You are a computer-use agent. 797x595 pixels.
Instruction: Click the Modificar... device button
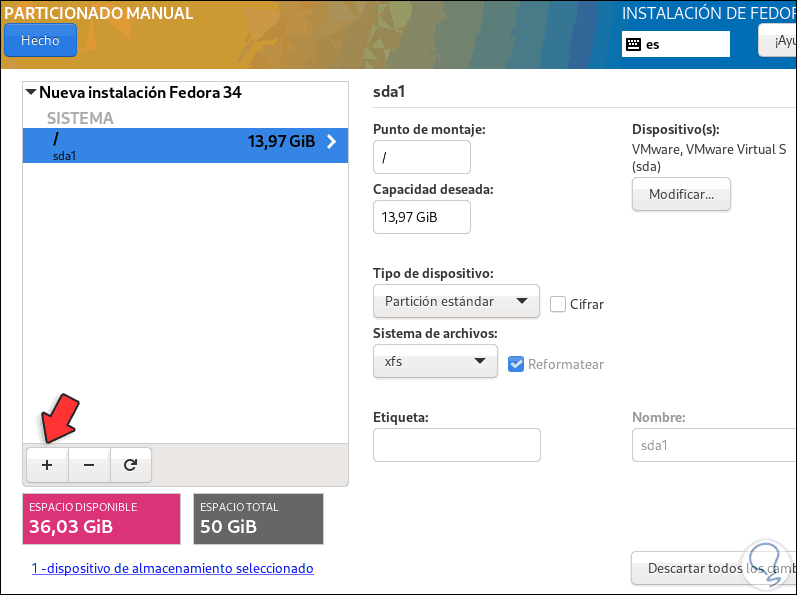[x=681, y=194]
